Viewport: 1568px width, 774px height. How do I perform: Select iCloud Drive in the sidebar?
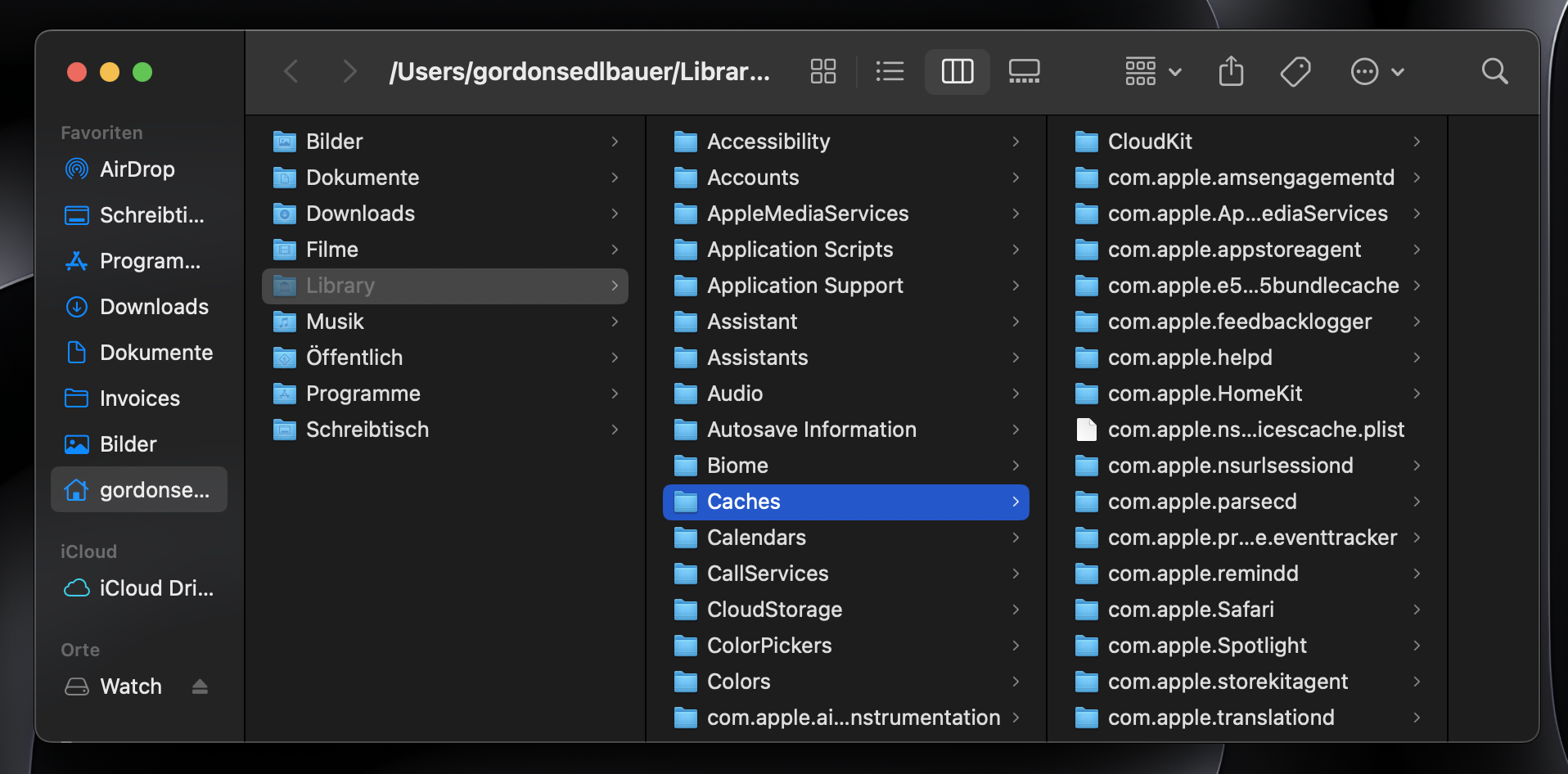pos(144,587)
